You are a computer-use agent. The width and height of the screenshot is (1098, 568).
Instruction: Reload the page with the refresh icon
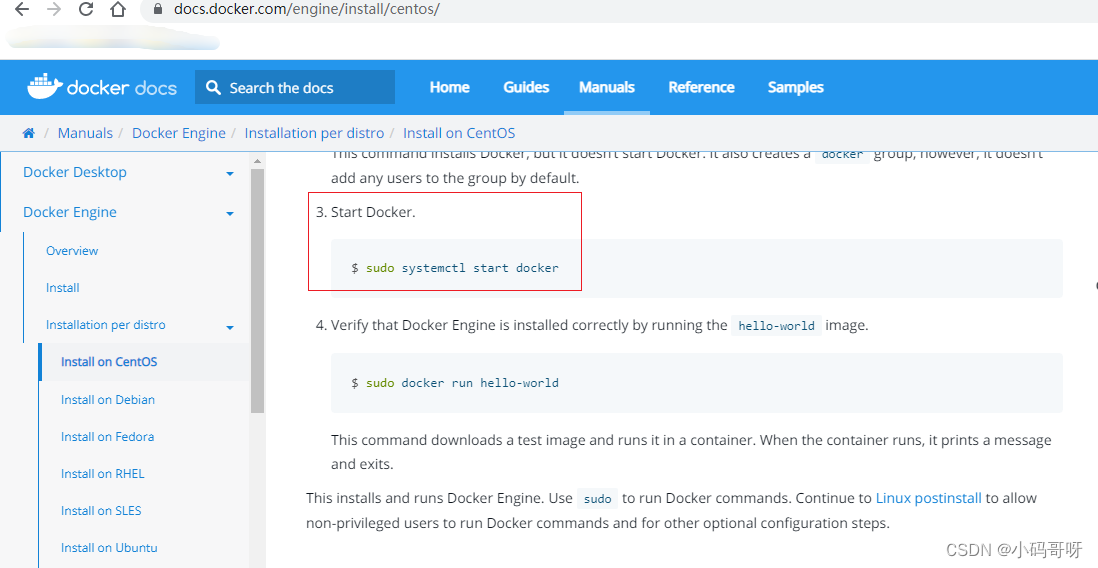point(85,9)
